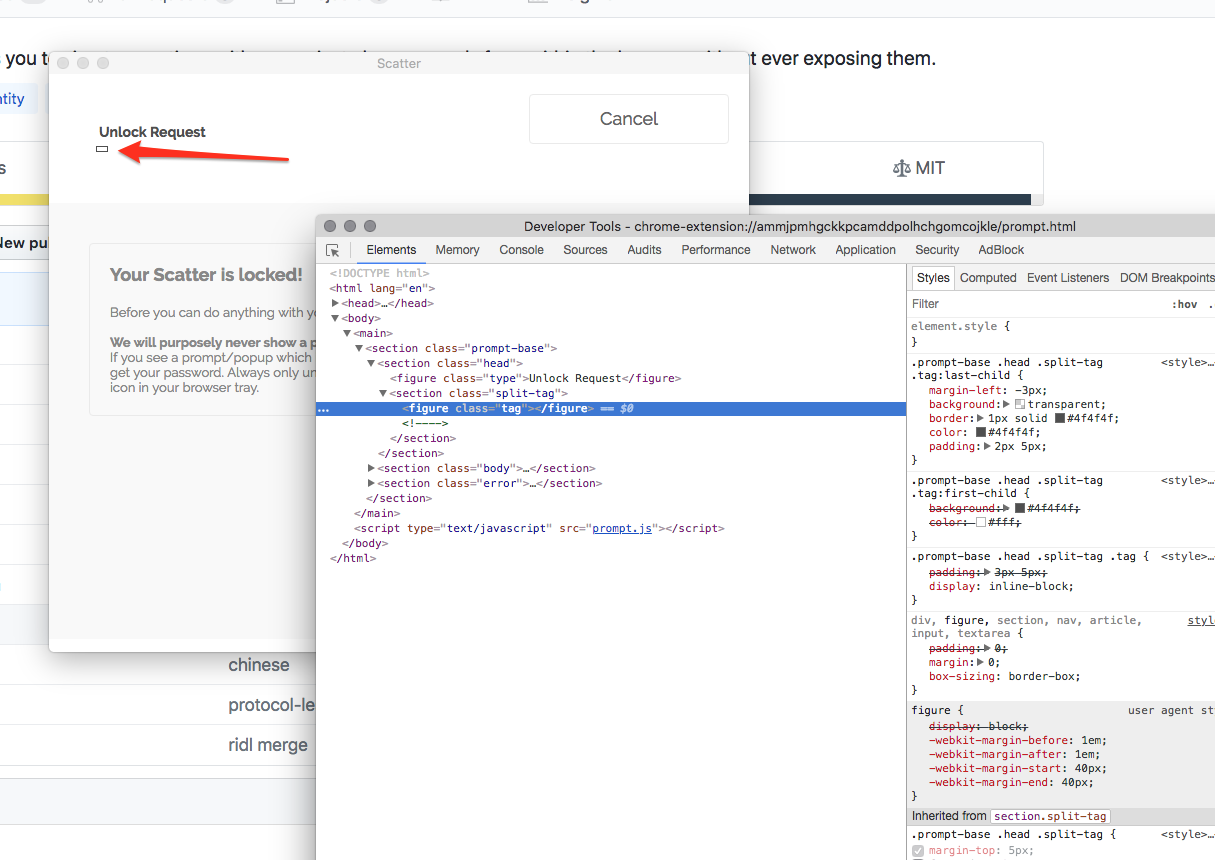Select the html lang en DOM row
1215x860 pixels.
[611, 288]
